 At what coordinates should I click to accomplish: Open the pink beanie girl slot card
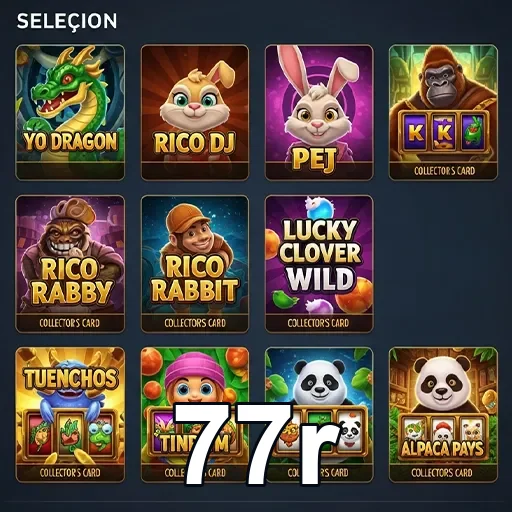pos(195,415)
